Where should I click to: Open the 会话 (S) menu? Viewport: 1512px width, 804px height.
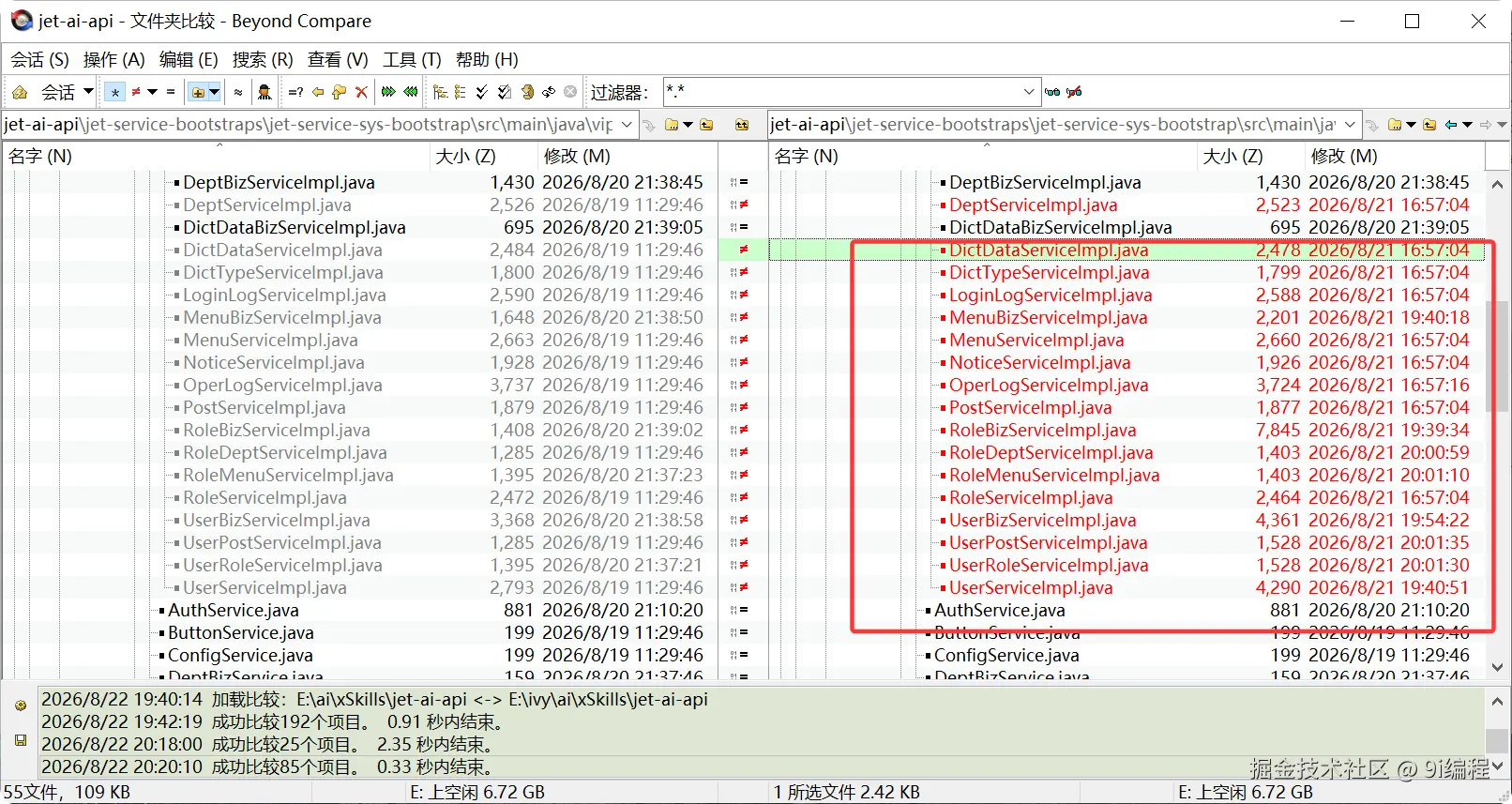tap(39, 59)
